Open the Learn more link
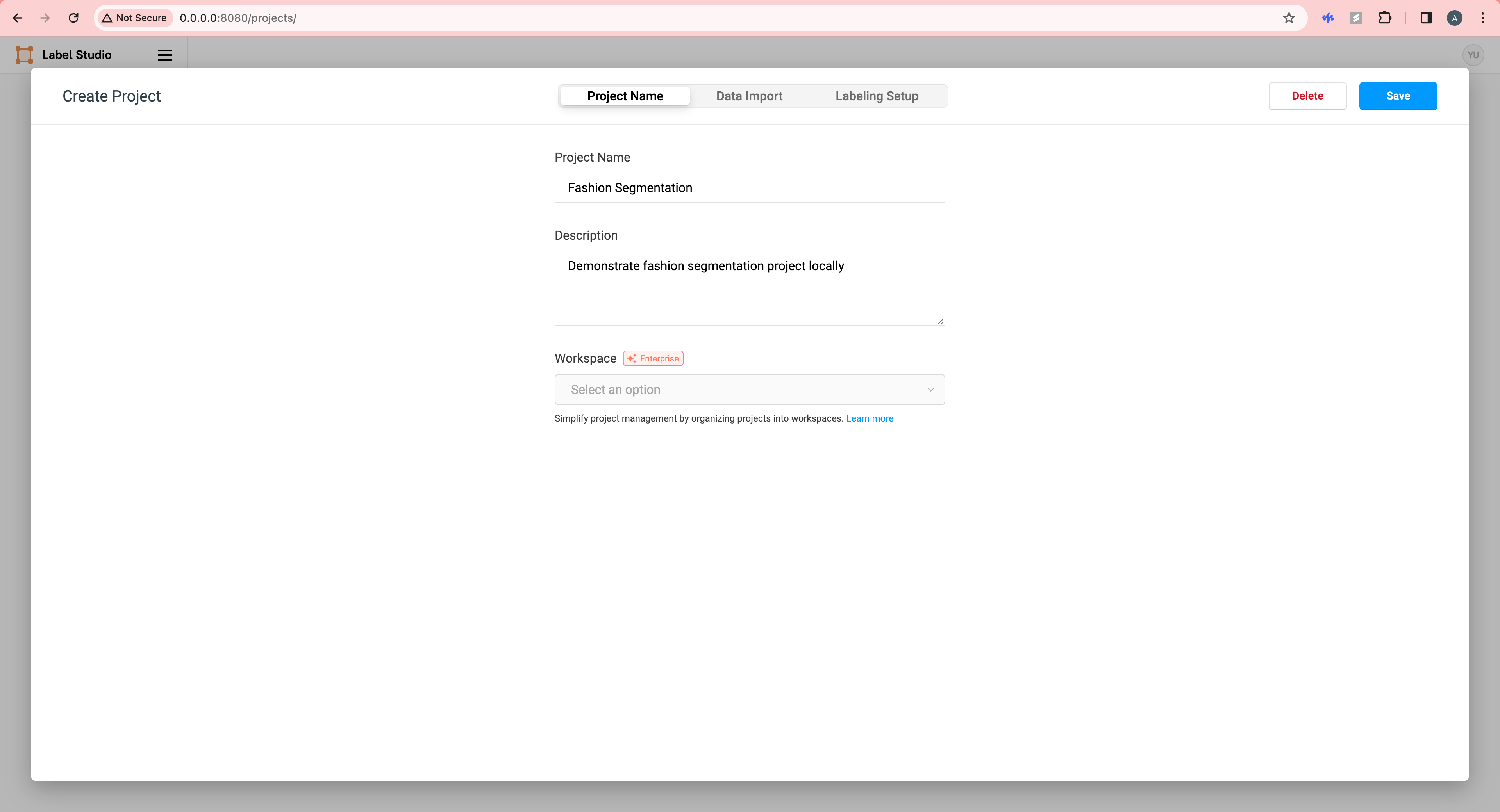This screenshot has height=812, width=1500. click(x=870, y=418)
